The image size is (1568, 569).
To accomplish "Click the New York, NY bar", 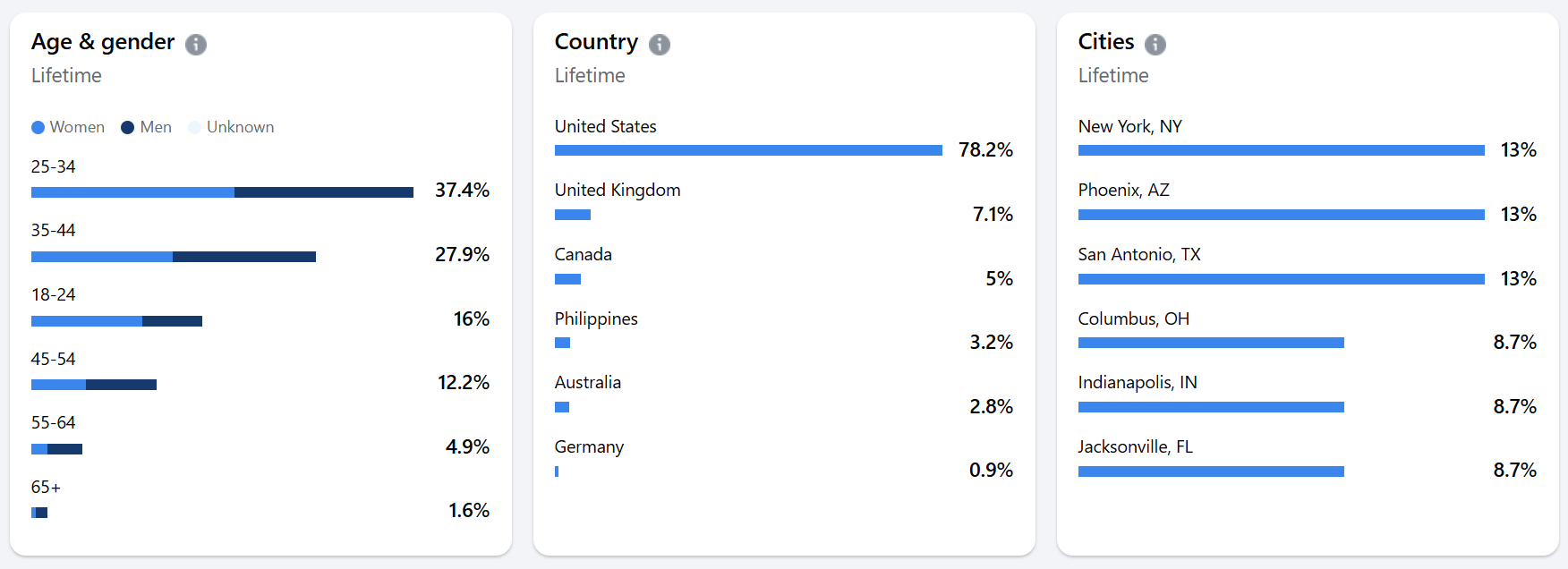I will coord(1281,150).
